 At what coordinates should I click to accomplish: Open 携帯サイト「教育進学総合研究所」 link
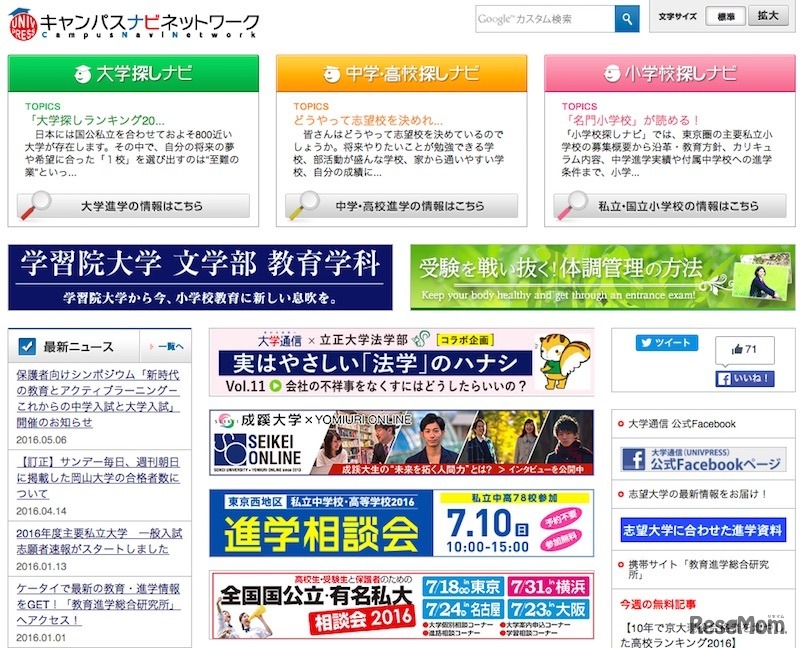click(x=698, y=569)
